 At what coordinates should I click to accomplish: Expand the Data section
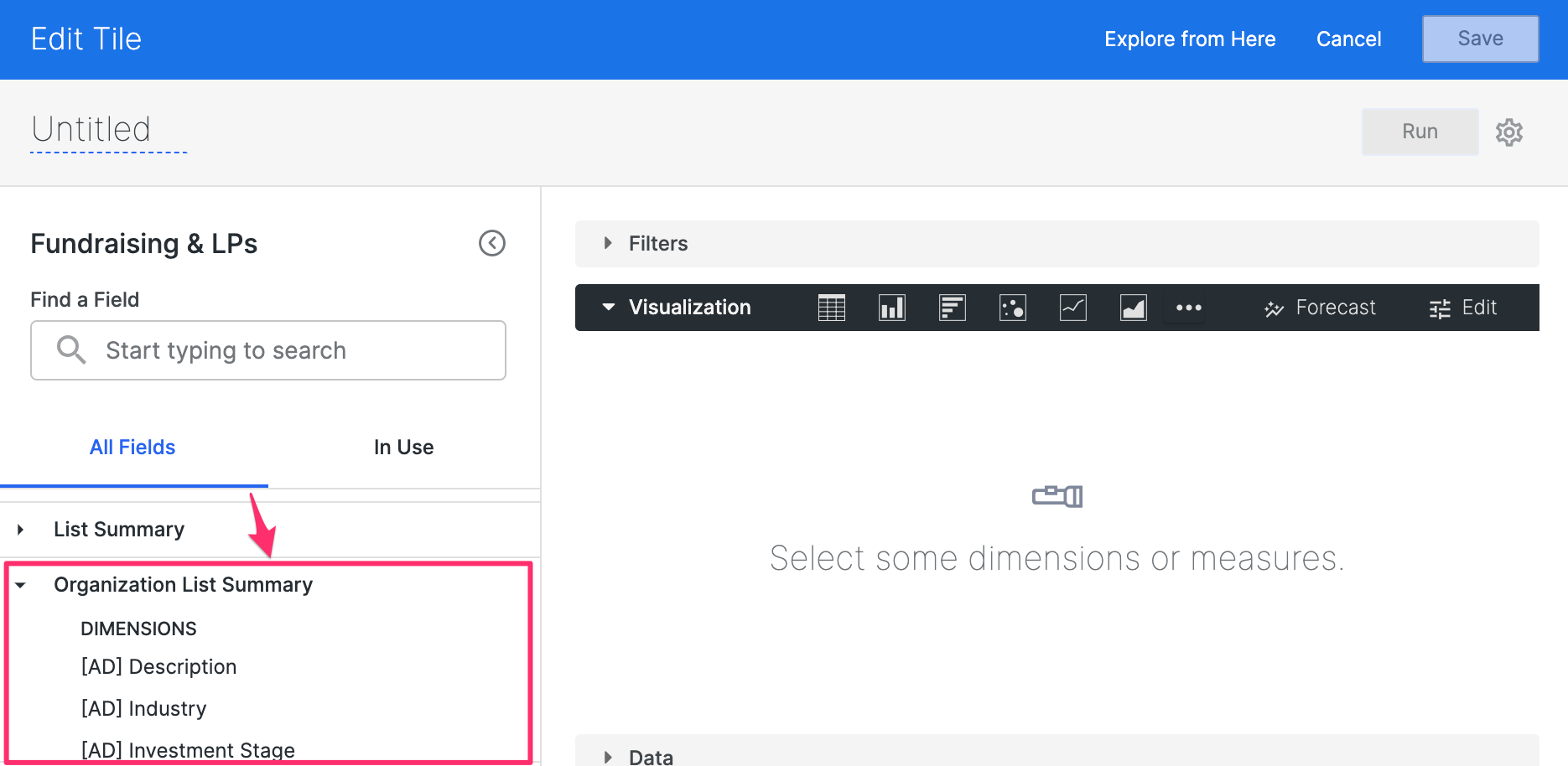(606, 755)
